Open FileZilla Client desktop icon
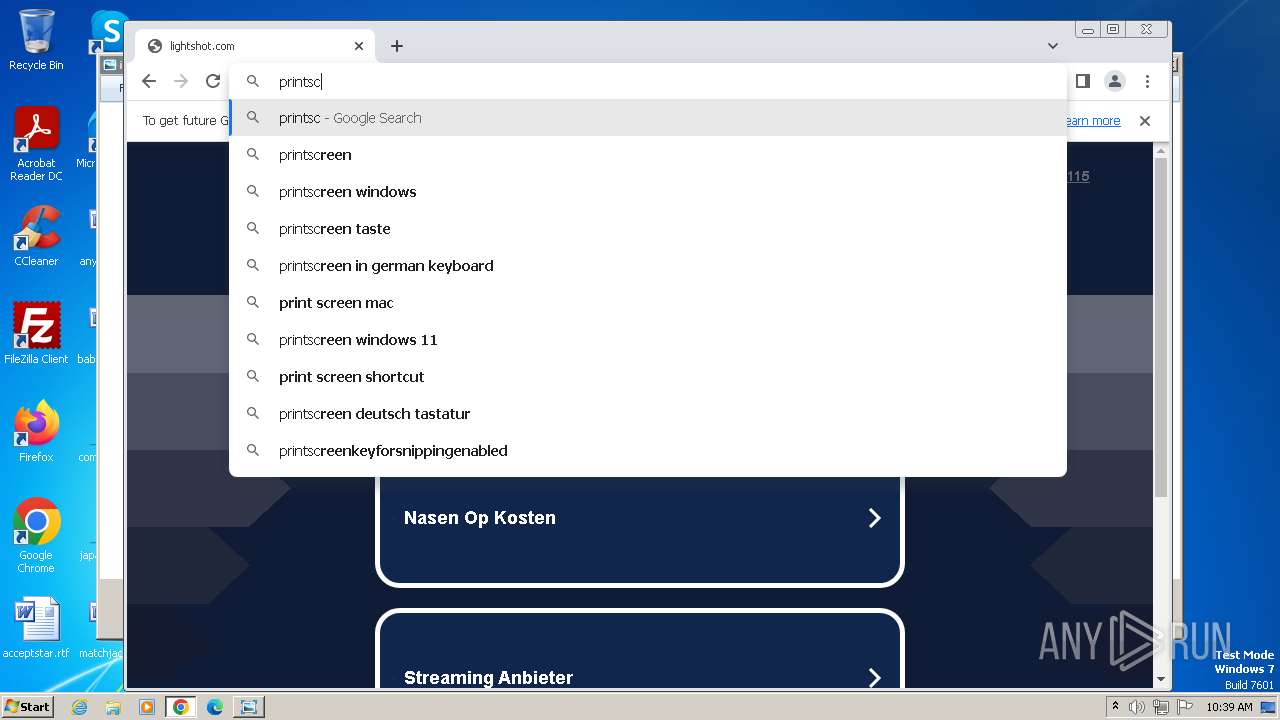 pyautogui.click(x=36, y=333)
